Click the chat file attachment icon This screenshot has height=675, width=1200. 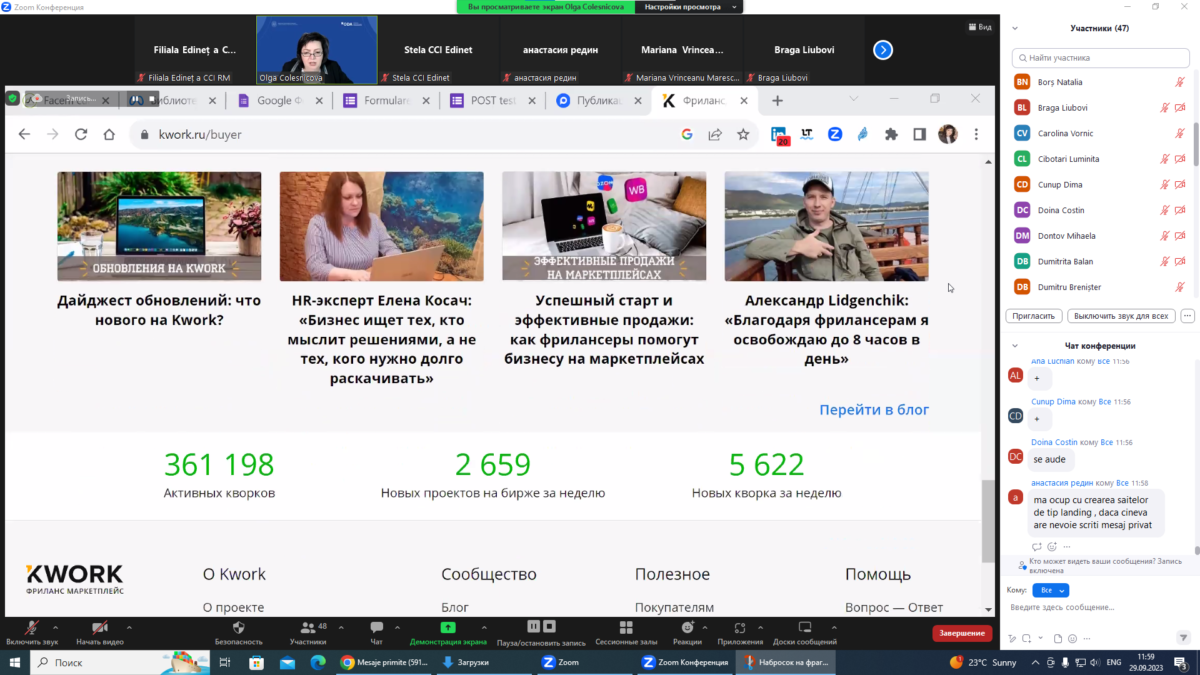click(x=1058, y=638)
